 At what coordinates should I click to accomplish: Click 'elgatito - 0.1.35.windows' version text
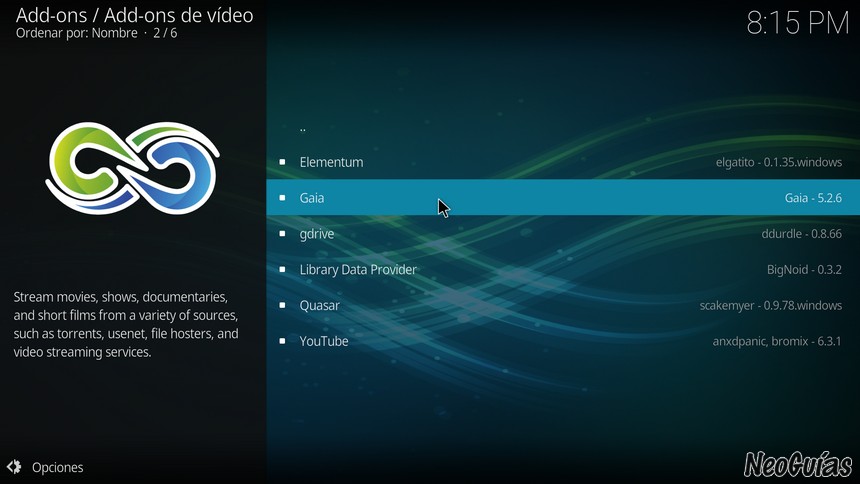pyautogui.click(x=779, y=162)
